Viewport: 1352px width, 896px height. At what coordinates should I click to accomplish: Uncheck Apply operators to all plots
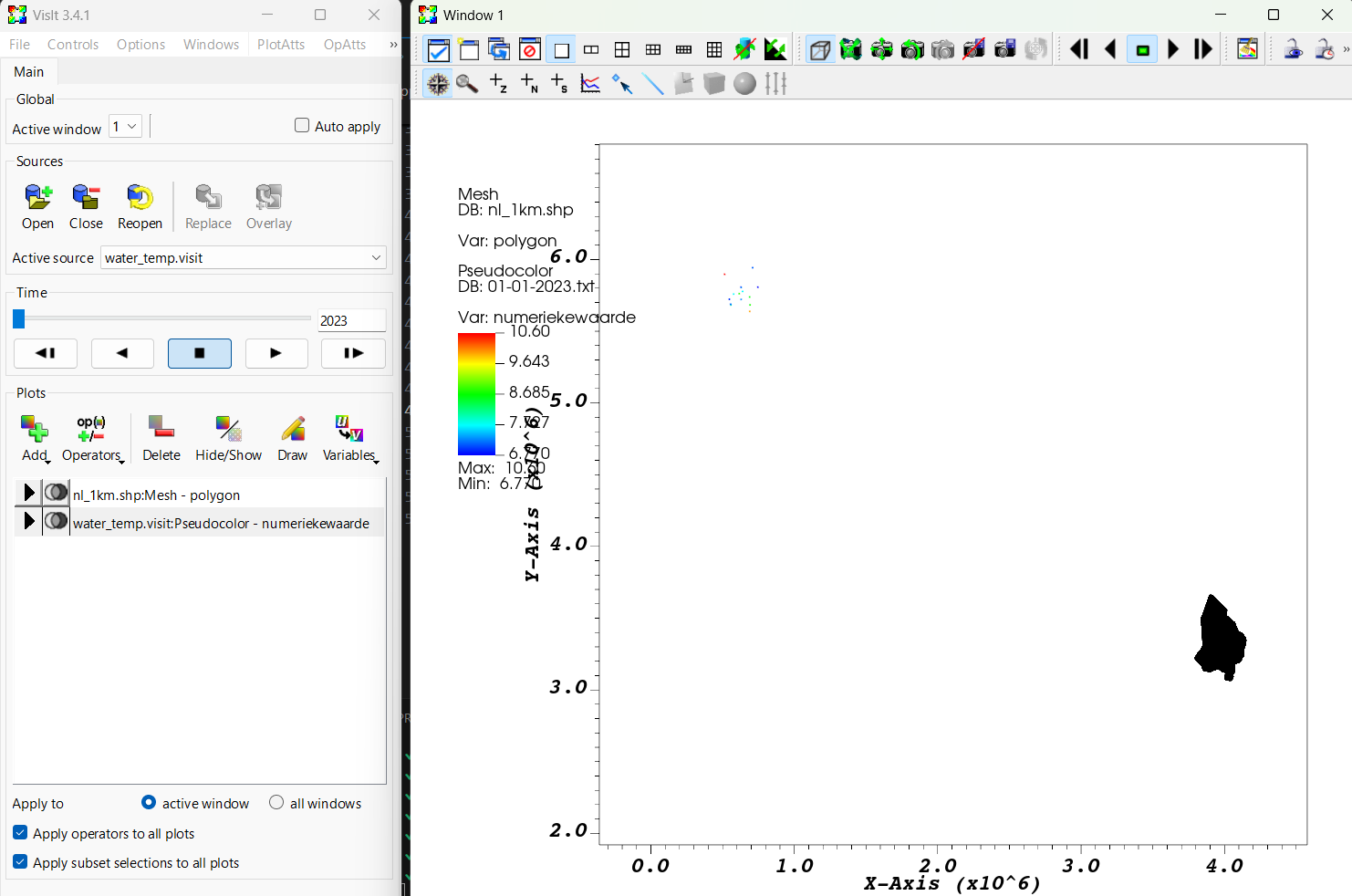(20, 833)
